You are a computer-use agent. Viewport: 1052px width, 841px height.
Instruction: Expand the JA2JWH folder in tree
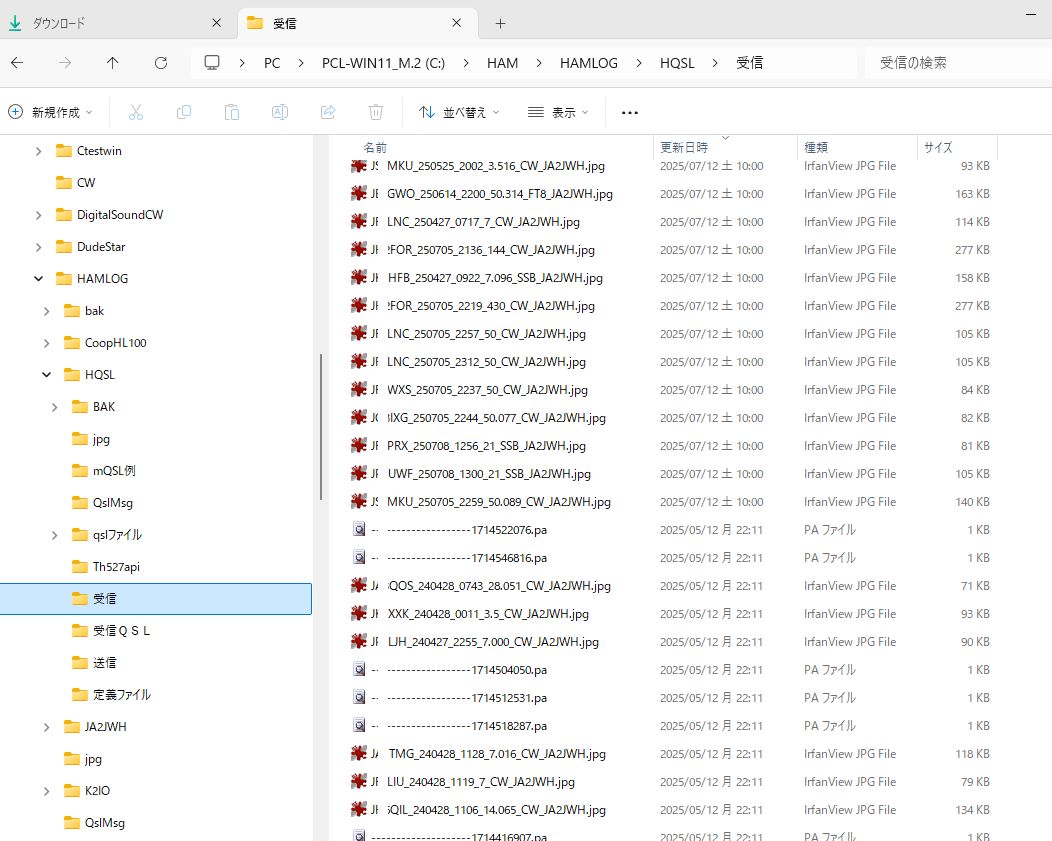47,727
